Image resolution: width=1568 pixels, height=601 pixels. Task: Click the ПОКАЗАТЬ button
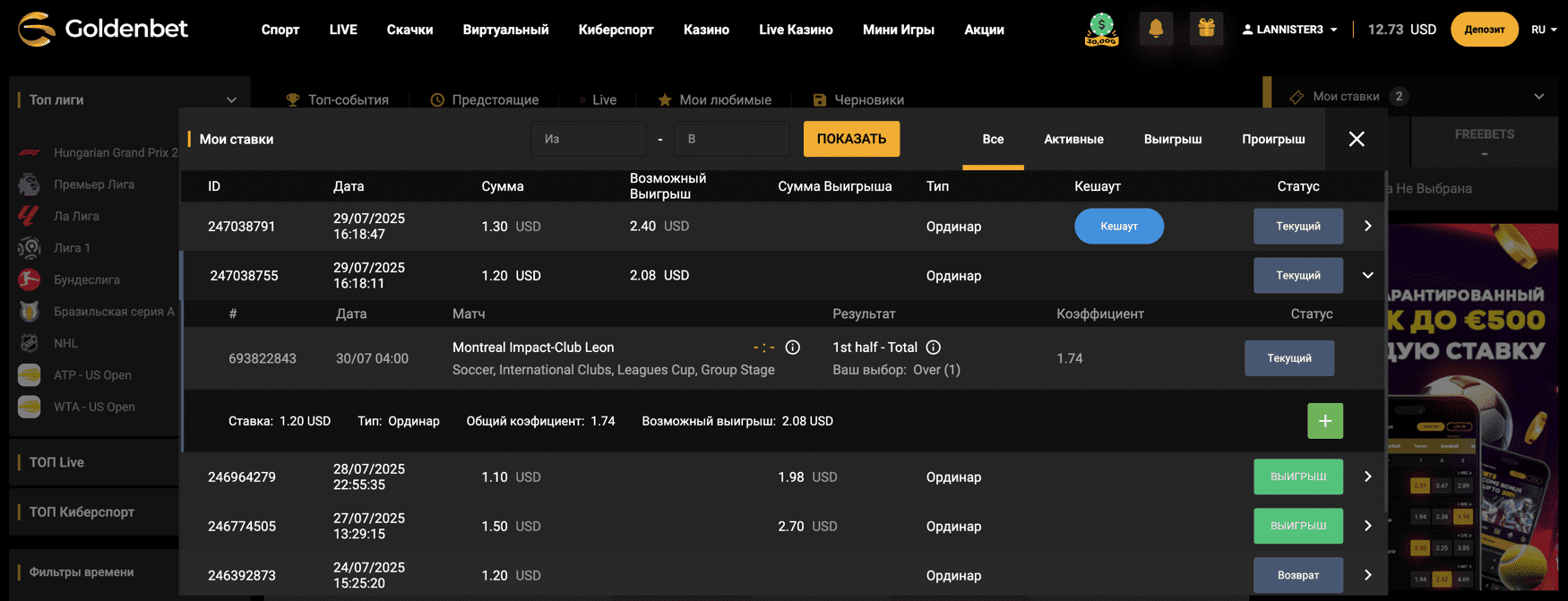[851, 139]
